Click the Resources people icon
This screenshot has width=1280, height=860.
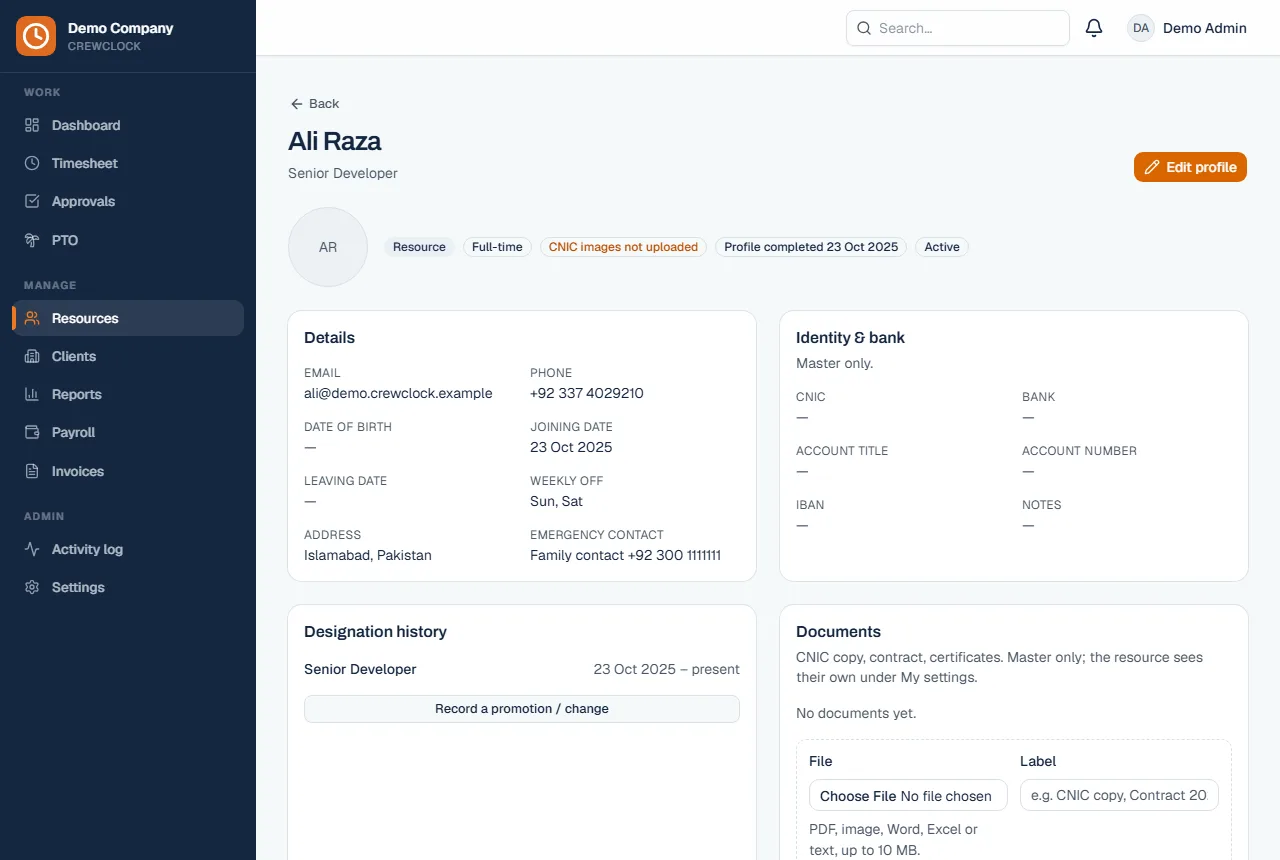tap(32, 318)
